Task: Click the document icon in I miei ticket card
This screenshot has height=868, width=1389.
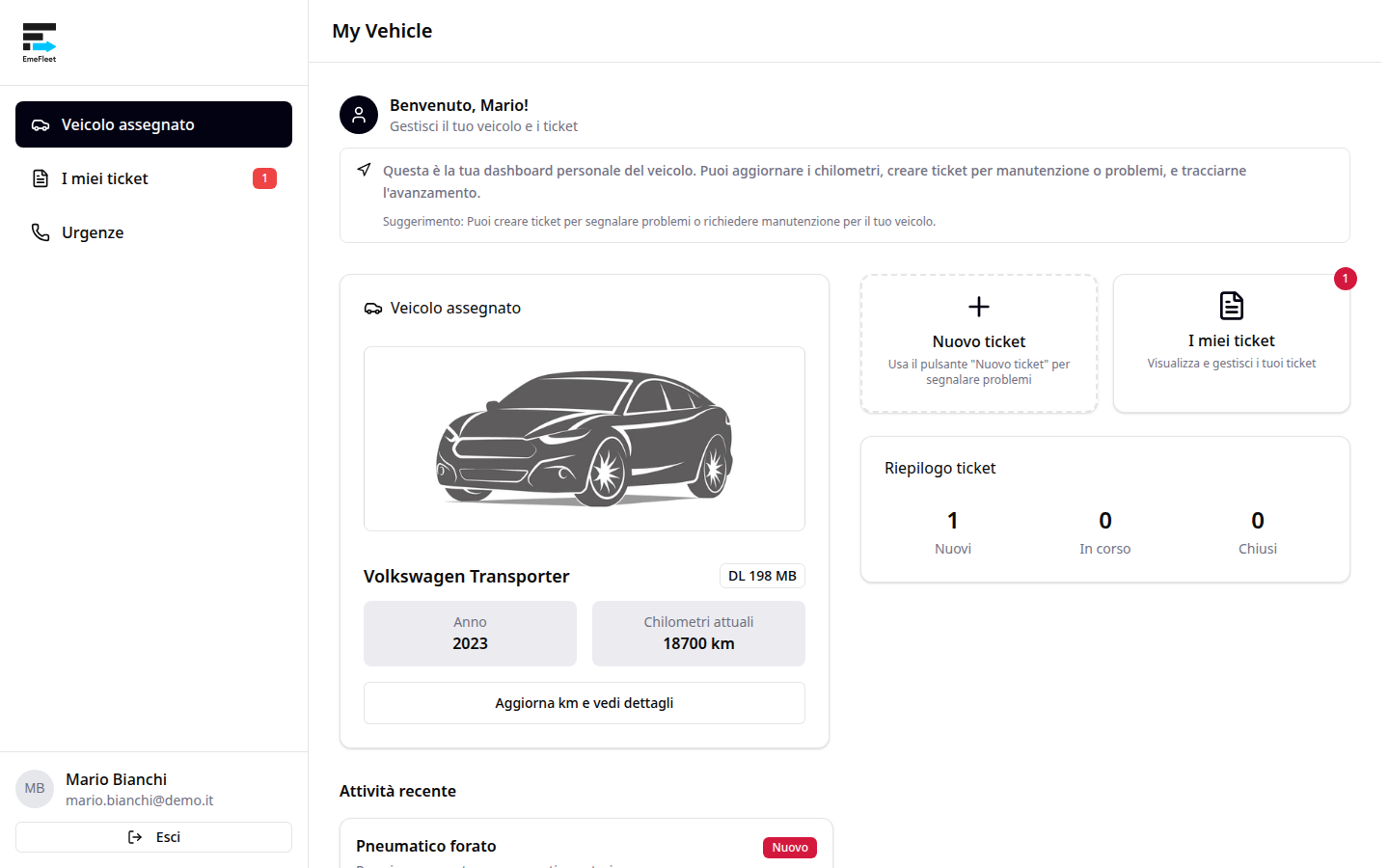Action: pyautogui.click(x=1232, y=306)
